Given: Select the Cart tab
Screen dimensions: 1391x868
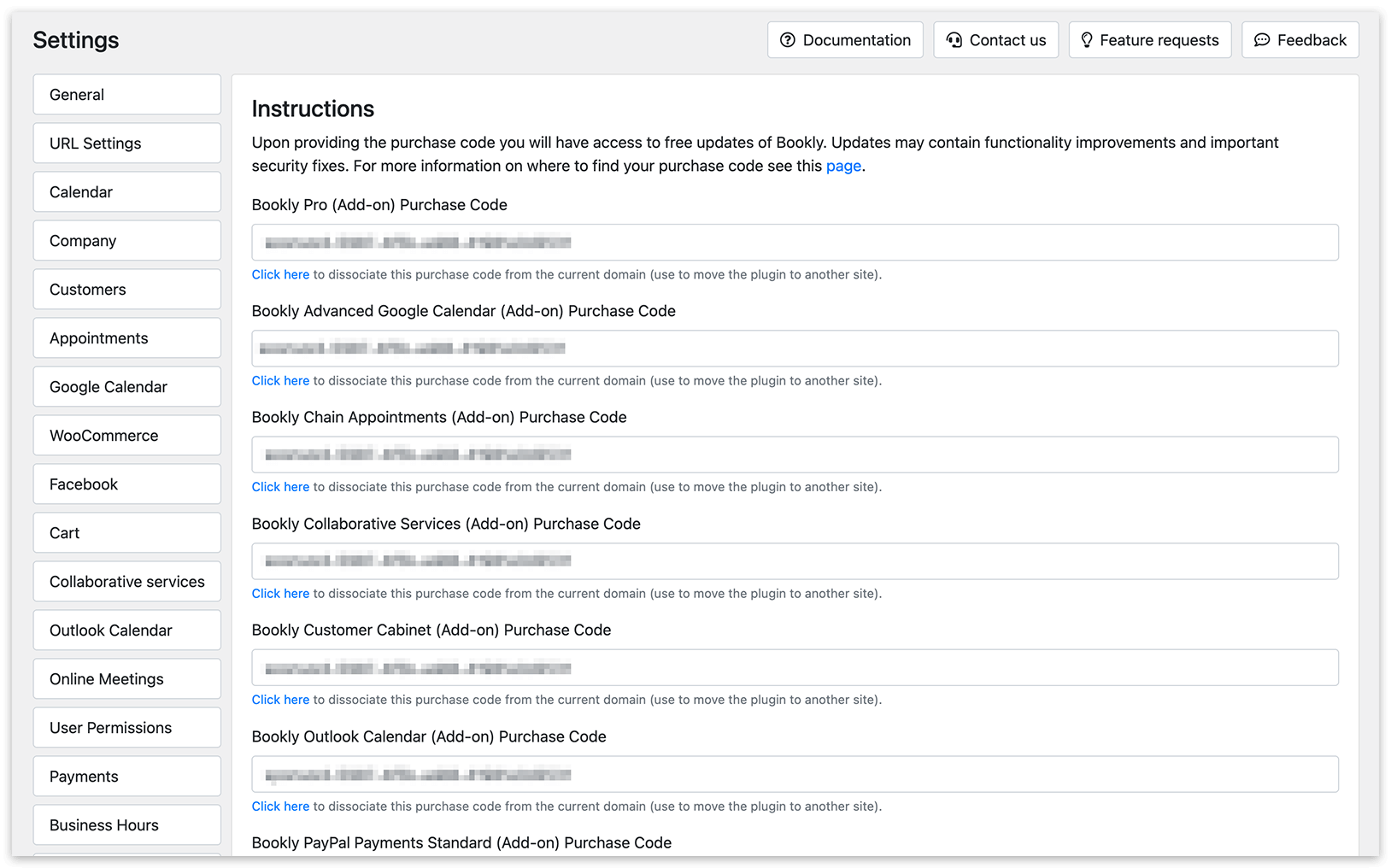Looking at the screenshot, I should (127, 532).
